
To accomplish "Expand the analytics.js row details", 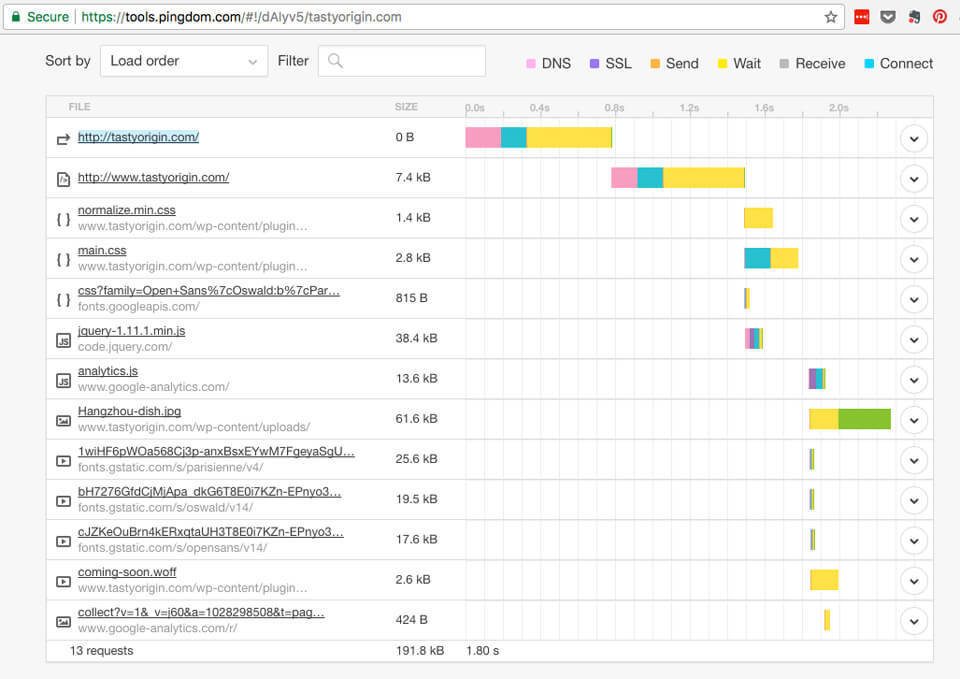I will [913, 380].
